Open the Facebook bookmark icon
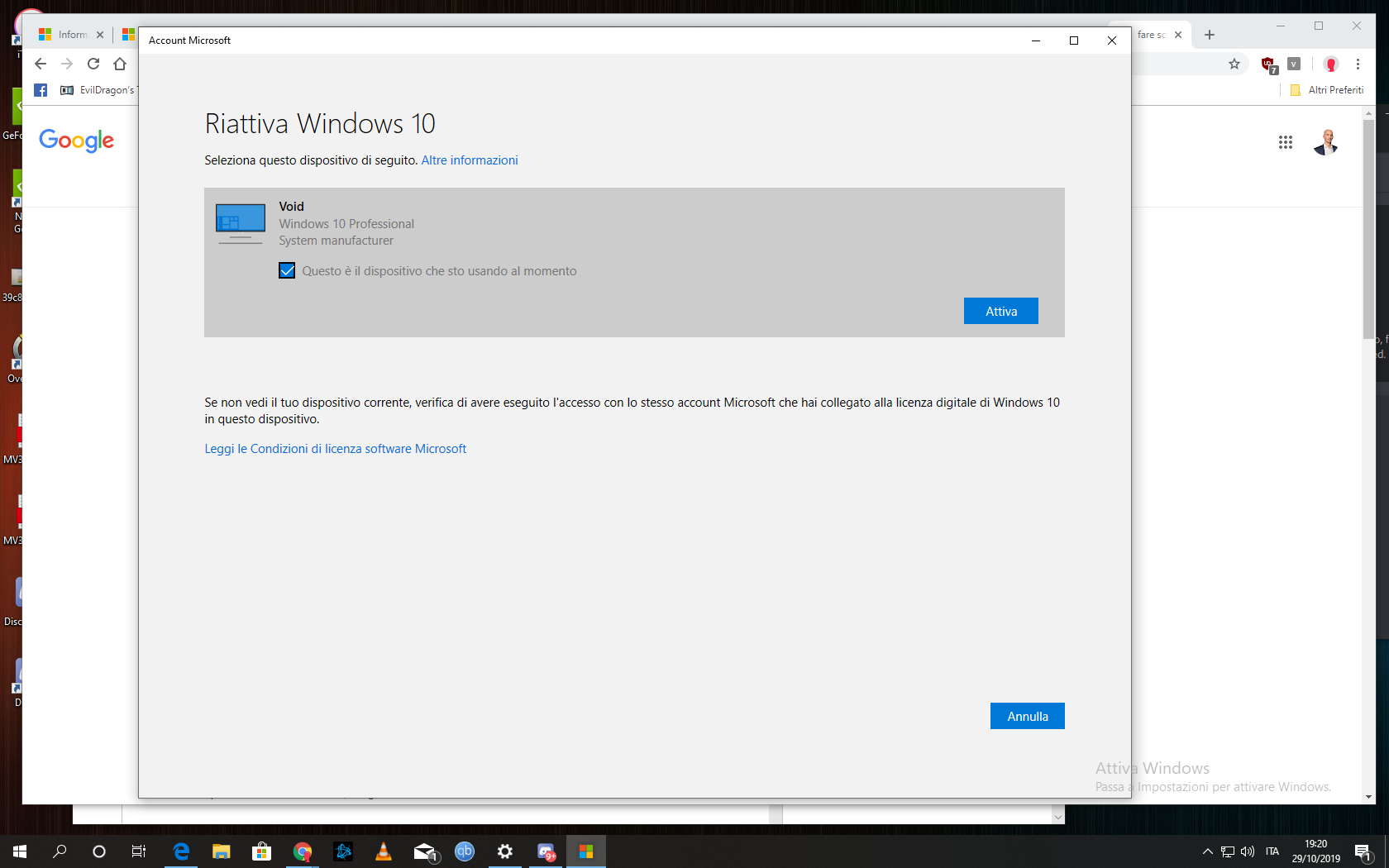Viewport: 1389px width, 868px height. [x=41, y=90]
